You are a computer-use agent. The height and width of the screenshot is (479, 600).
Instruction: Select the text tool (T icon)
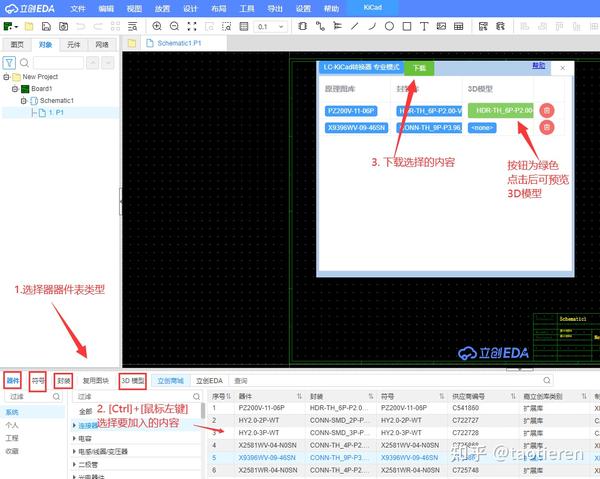click(x=424, y=26)
